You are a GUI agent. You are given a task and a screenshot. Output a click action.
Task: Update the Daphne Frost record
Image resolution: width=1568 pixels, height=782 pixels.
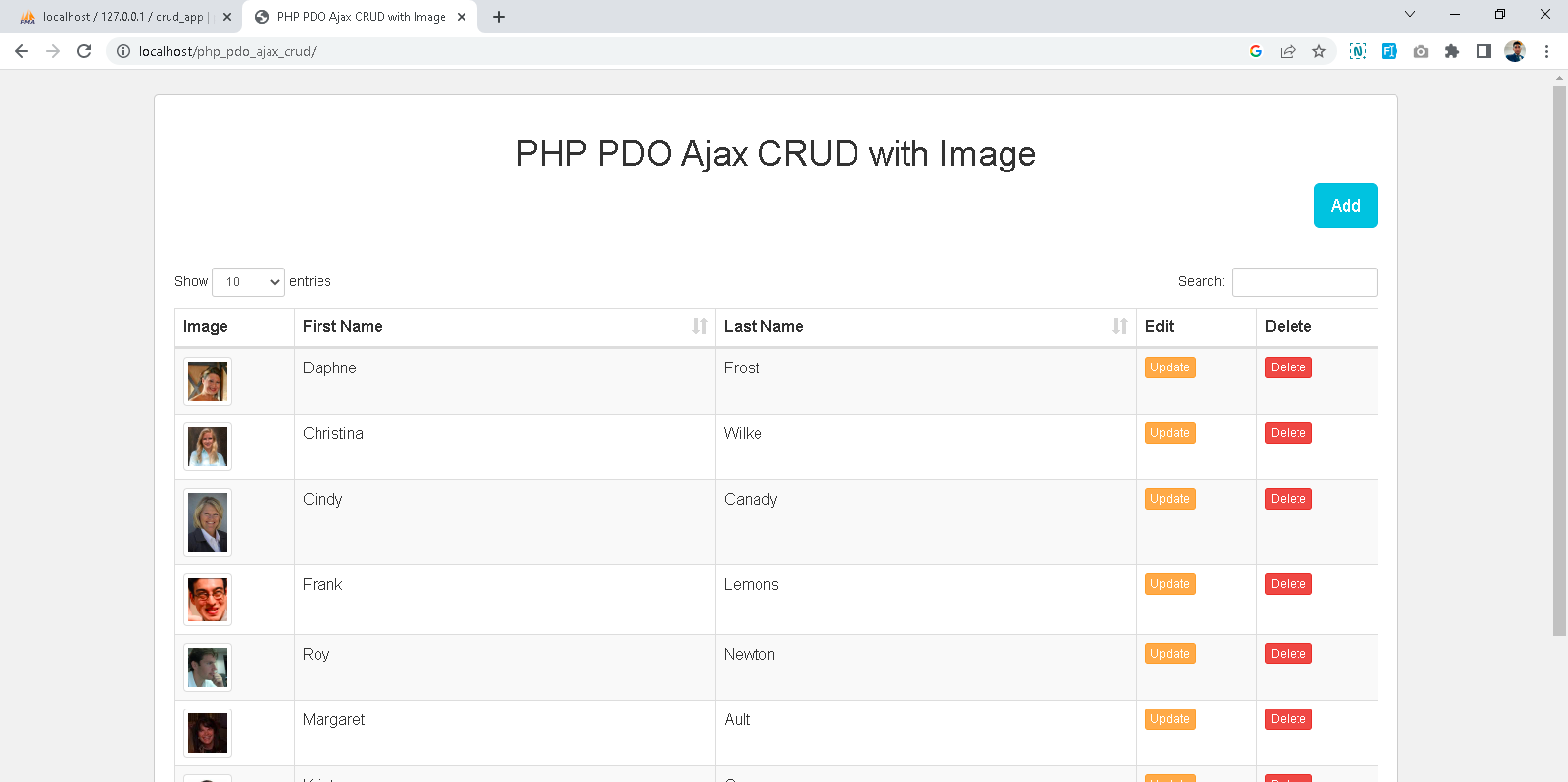pyautogui.click(x=1170, y=367)
